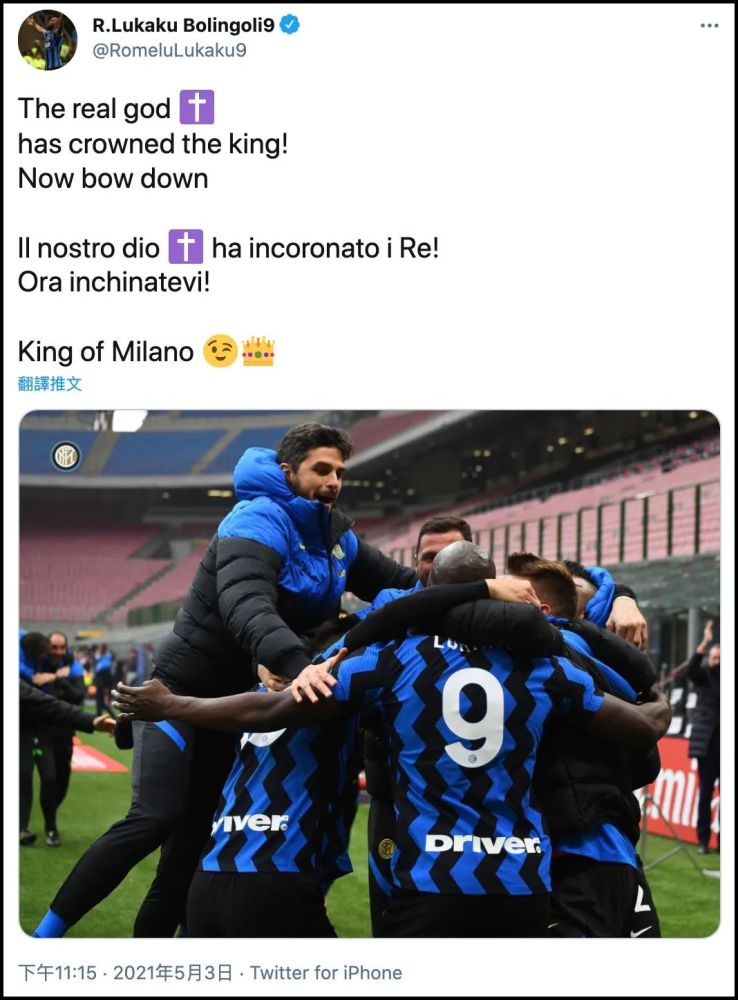Click the 'Now bow down' text line
This screenshot has width=738, height=1000.
tap(113, 179)
